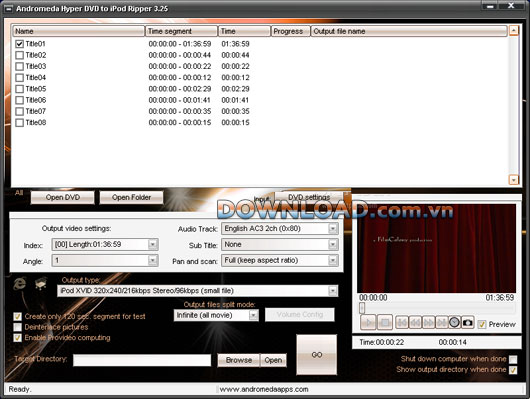Open Output files split mode dropdown

254,315
